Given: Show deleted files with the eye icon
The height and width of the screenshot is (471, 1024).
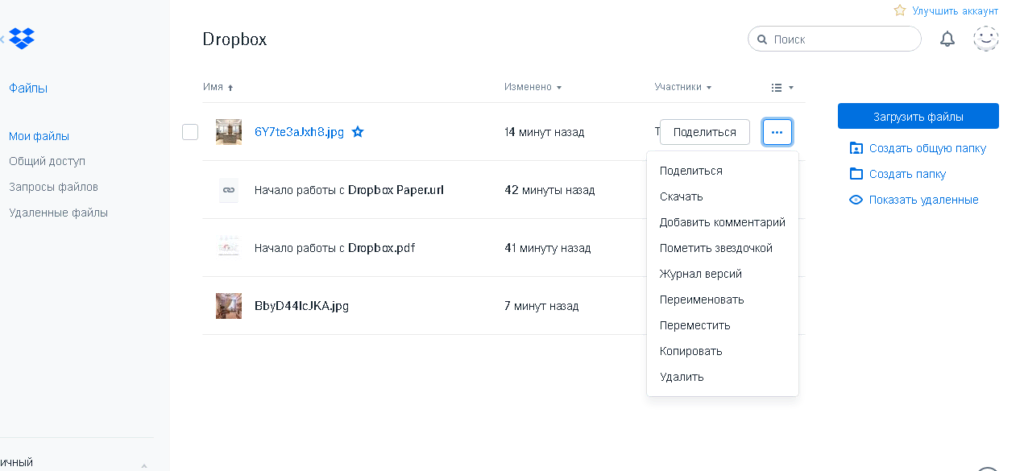Looking at the screenshot, I should [x=856, y=200].
